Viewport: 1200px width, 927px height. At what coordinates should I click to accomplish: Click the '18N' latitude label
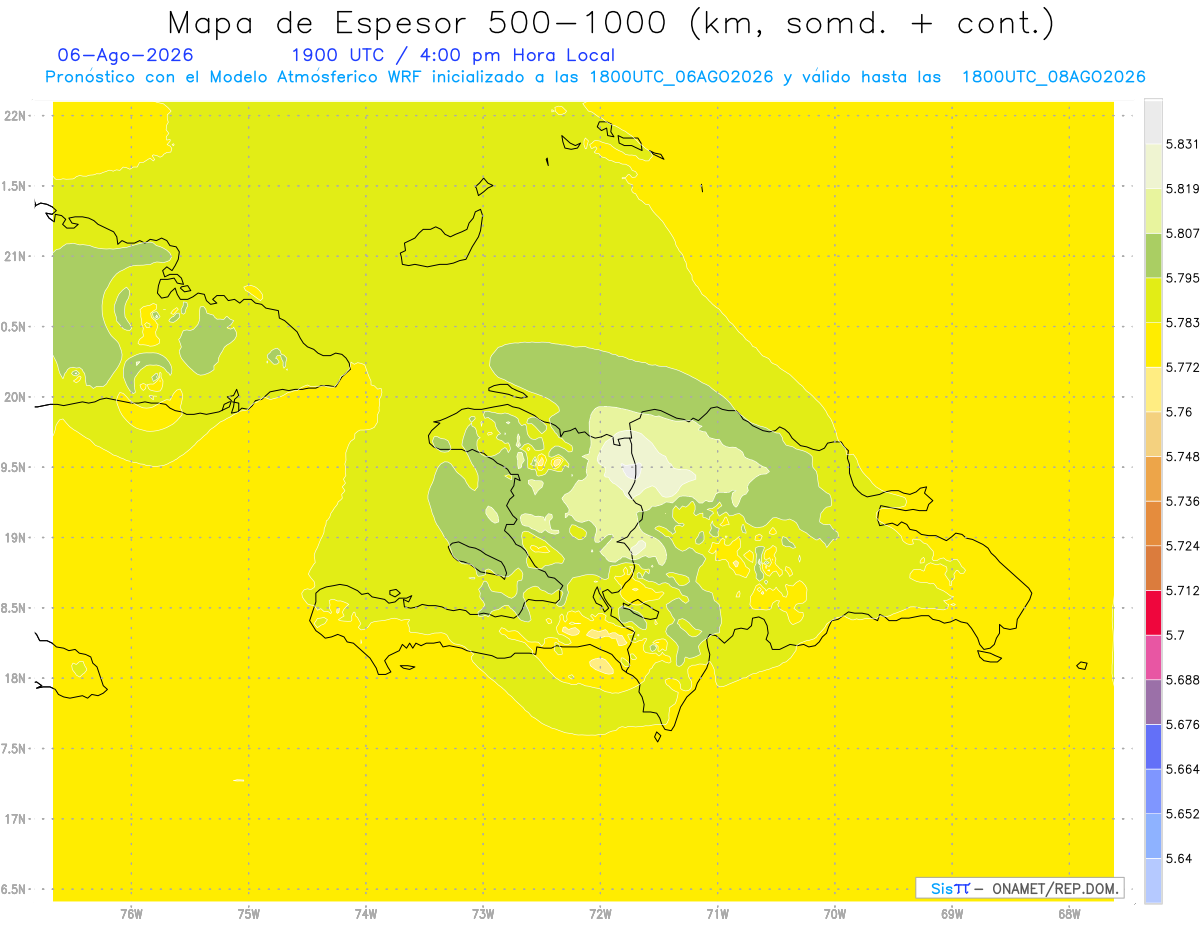pos(17,678)
